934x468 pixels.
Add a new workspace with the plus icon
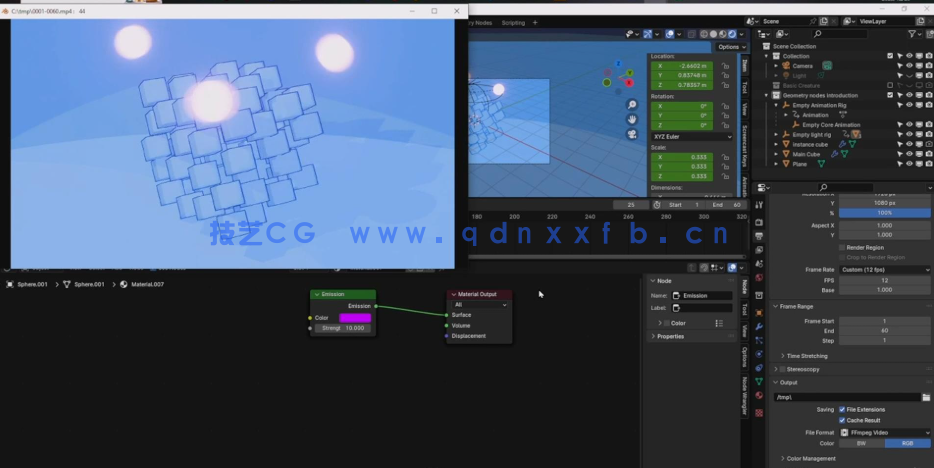pyautogui.click(x=535, y=22)
